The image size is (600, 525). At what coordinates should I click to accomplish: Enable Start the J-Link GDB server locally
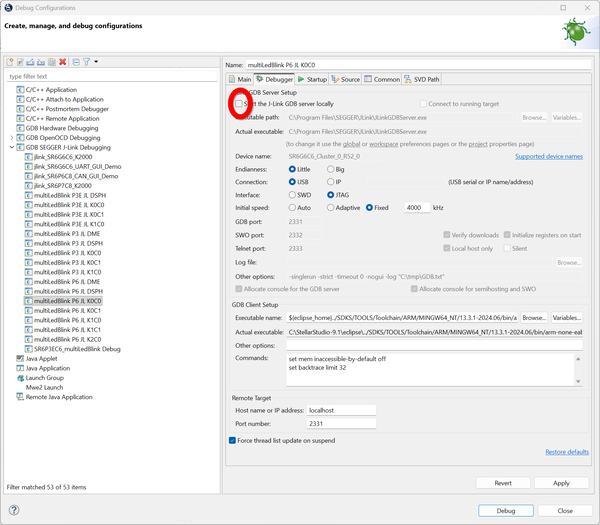pos(239,104)
